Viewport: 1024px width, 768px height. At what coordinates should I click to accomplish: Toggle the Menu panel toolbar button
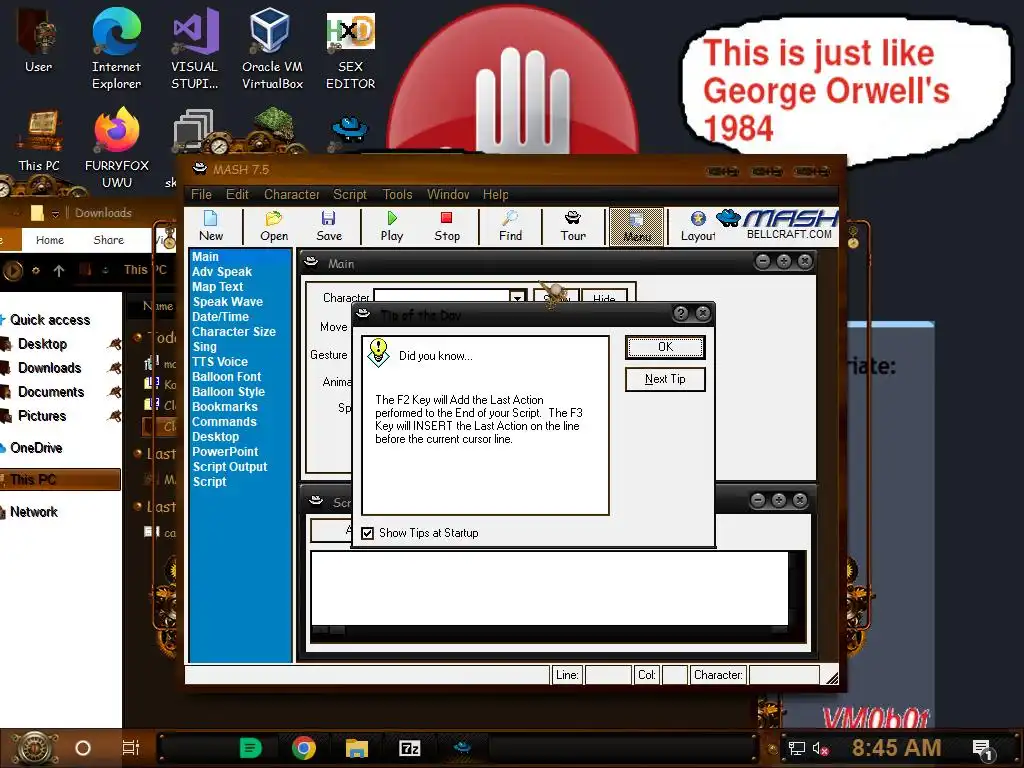pyautogui.click(x=637, y=227)
